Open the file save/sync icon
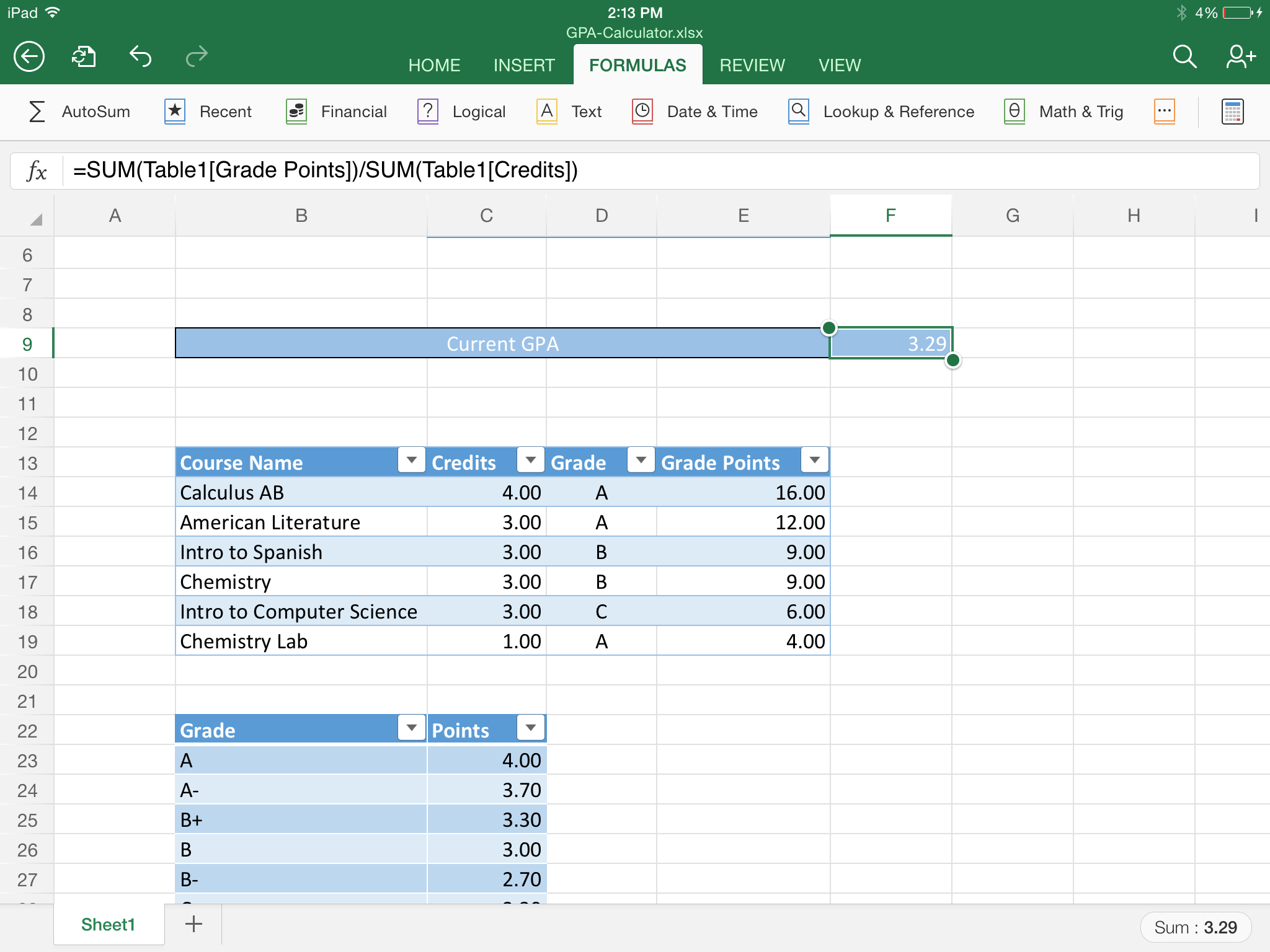The width and height of the screenshot is (1270, 952). [84, 57]
